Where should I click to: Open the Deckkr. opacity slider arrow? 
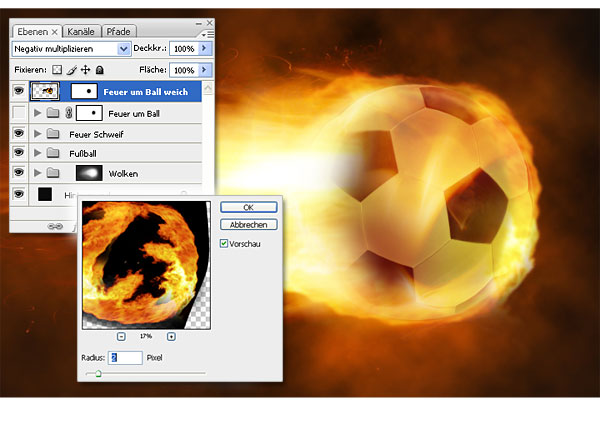click(204, 49)
